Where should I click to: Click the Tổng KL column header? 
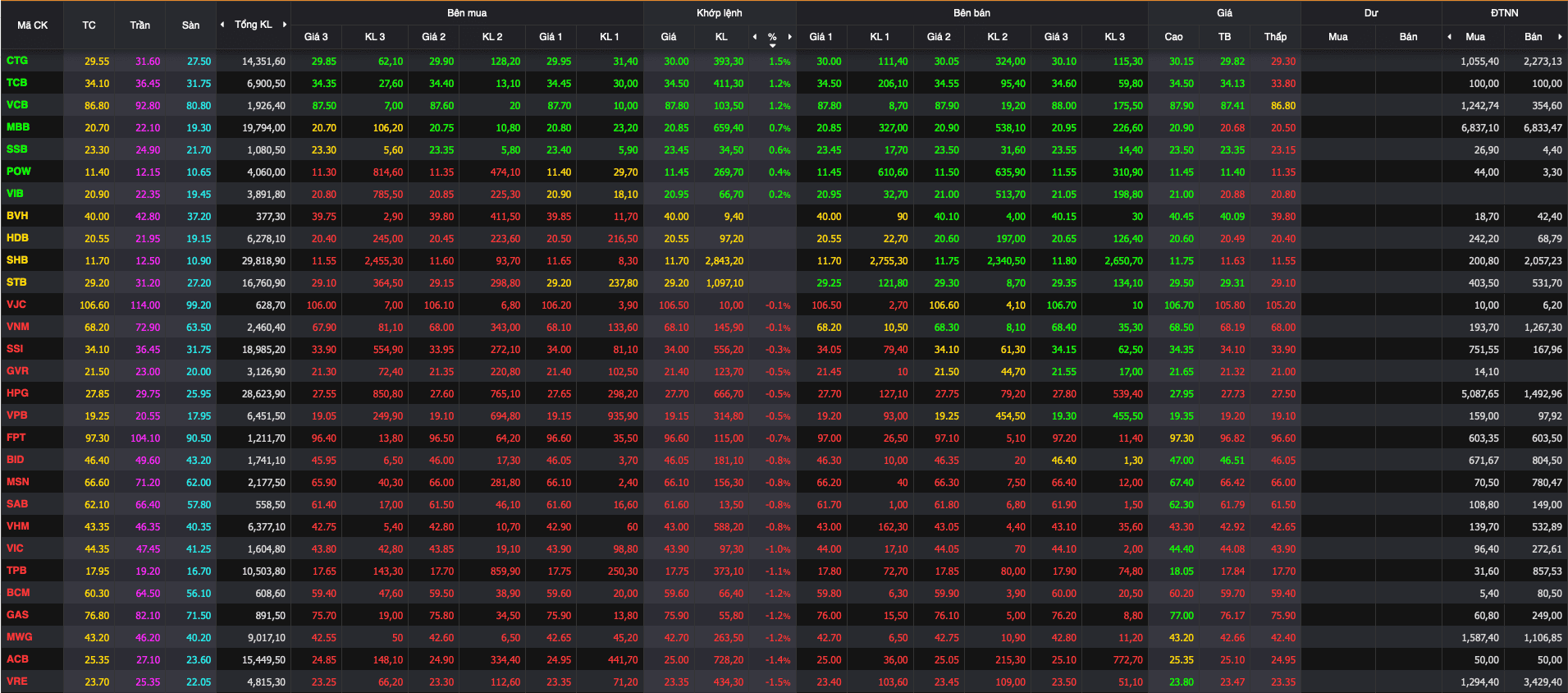[254, 25]
